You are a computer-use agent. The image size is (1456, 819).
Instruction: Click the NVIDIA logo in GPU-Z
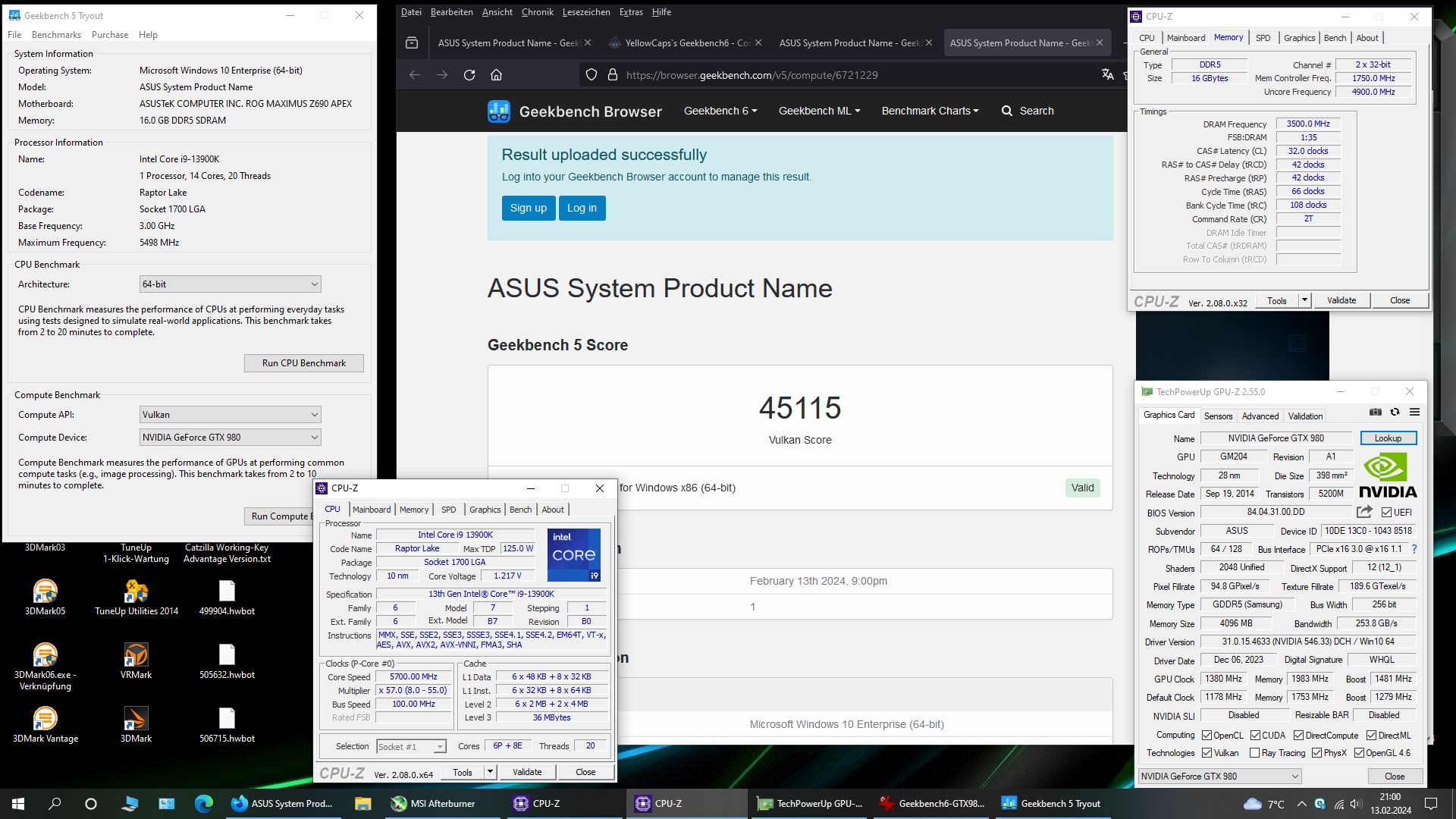coord(1388,476)
